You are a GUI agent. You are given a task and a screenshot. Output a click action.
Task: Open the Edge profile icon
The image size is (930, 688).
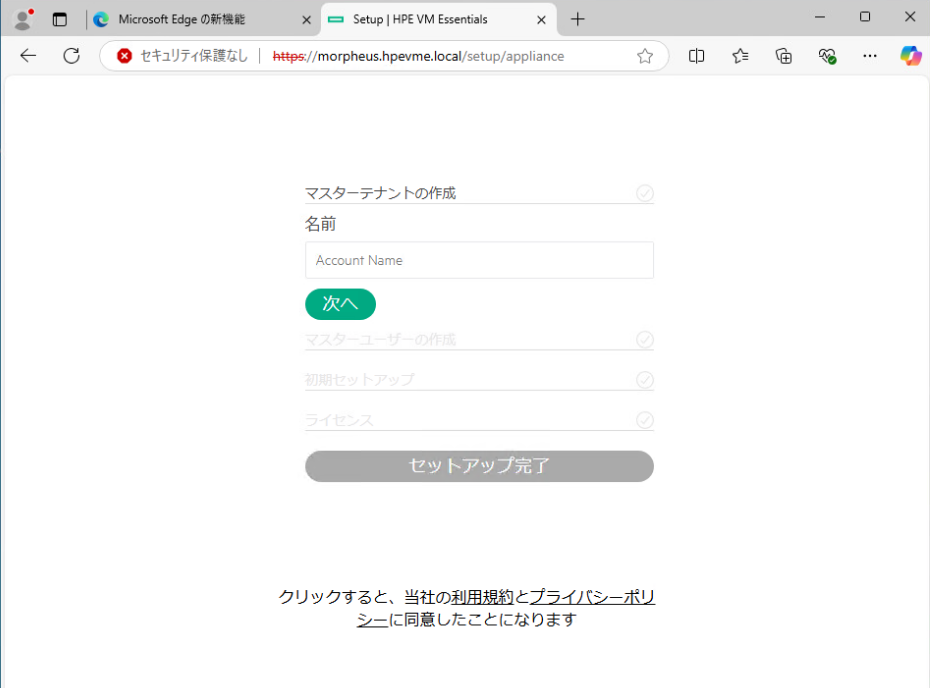click(23, 19)
